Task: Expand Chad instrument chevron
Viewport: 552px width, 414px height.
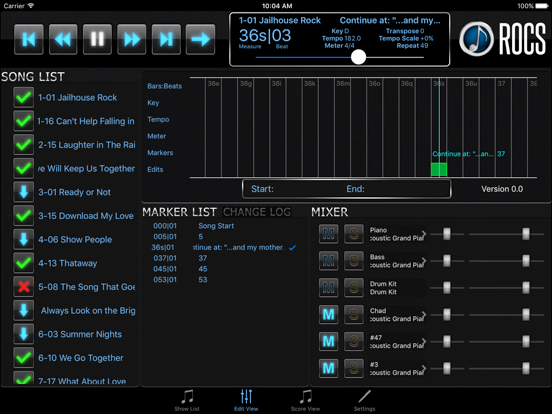Action: 424,314
